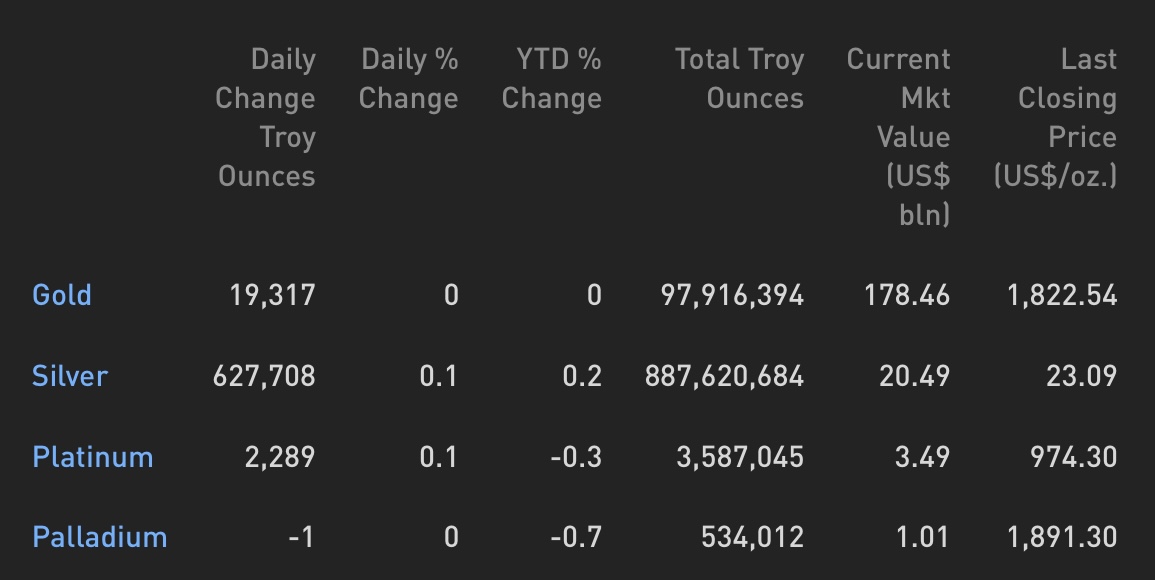Click the Daily Change Troy Ounces header
1155x580 pixels.
click(266, 117)
